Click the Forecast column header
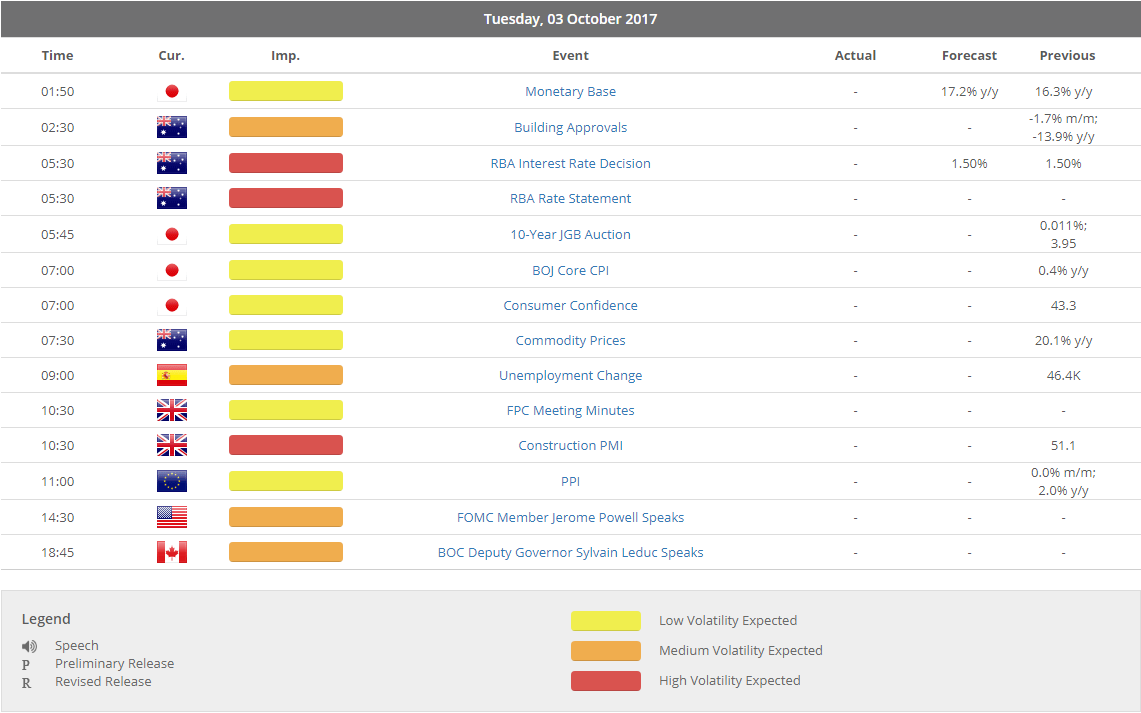Image resolution: width=1141 pixels, height=713 pixels. (969, 56)
